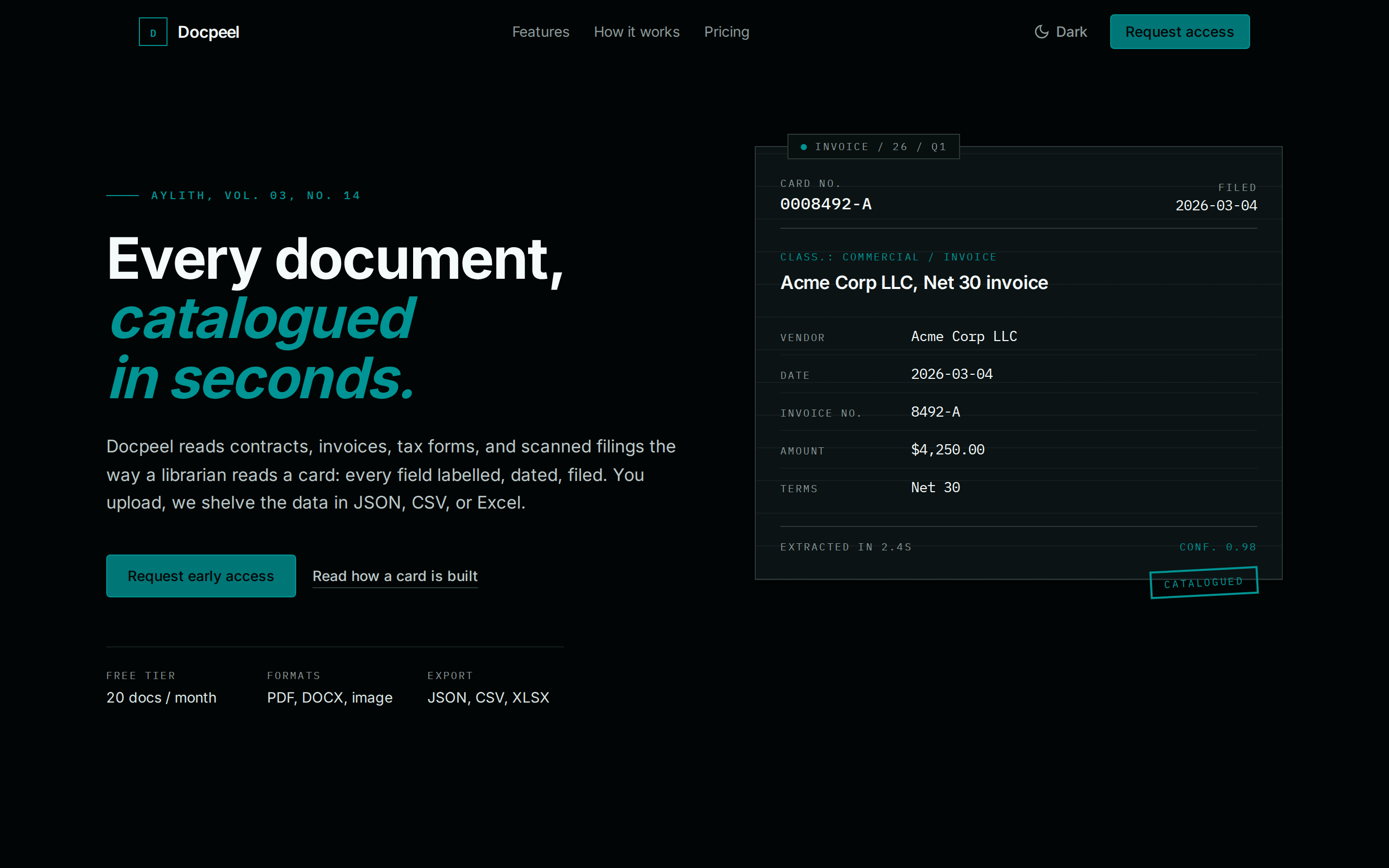Click Request early access button
Viewport: 1389px width, 868px height.
click(x=201, y=576)
